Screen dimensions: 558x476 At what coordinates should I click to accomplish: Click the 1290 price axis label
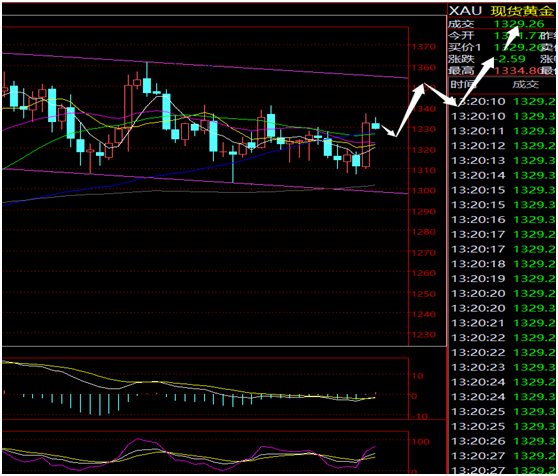pos(423,212)
